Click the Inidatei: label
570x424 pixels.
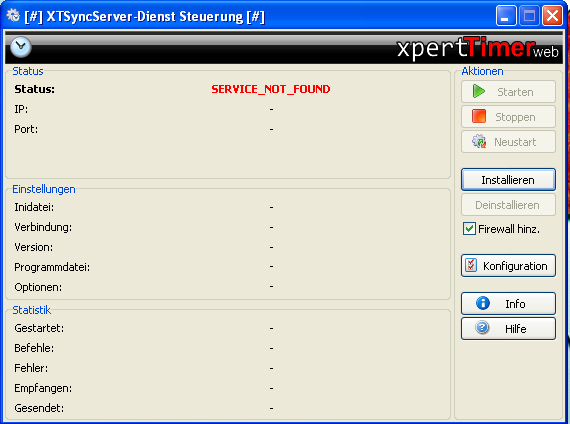[34, 207]
